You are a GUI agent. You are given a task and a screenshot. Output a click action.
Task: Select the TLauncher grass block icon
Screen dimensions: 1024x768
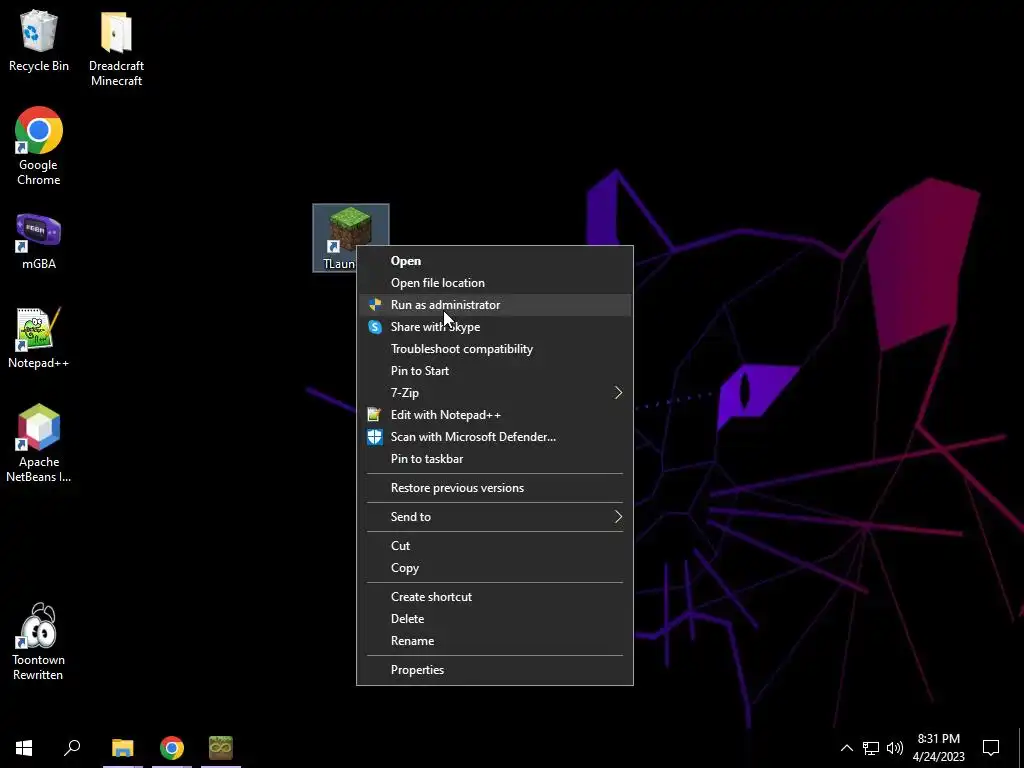(351, 229)
